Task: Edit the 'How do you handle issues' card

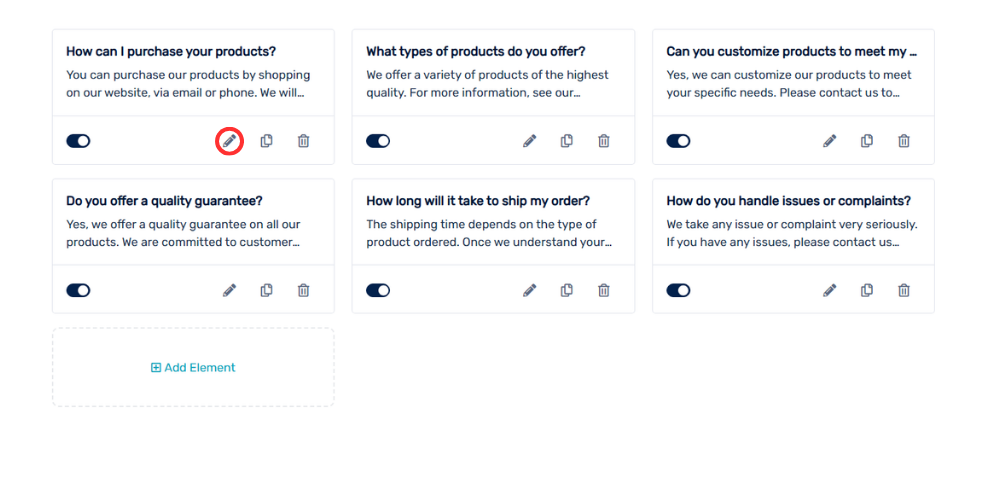Action: 829,290
